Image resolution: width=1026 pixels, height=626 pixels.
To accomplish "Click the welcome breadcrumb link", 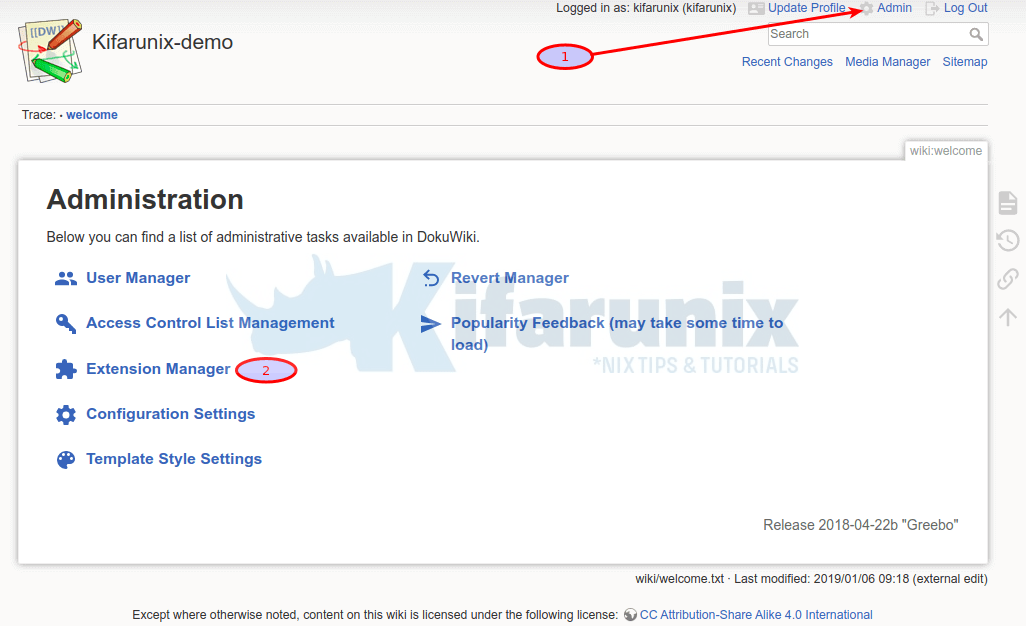I will pos(92,114).
